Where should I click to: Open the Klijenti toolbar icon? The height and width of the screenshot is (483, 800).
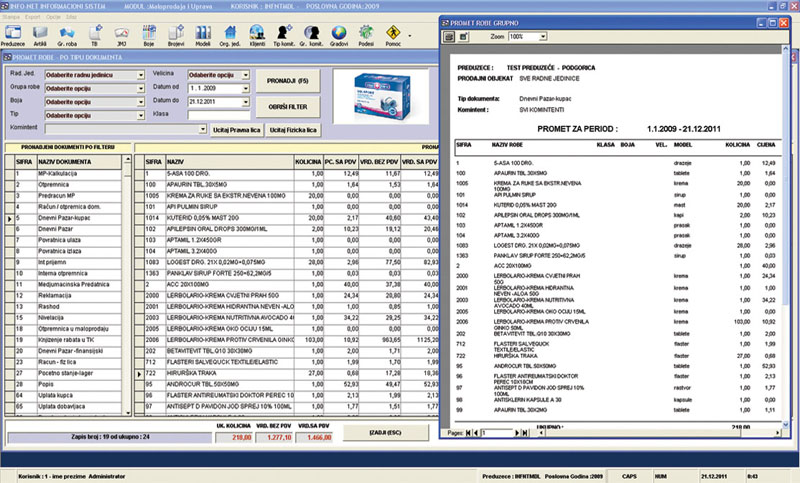click(x=257, y=36)
